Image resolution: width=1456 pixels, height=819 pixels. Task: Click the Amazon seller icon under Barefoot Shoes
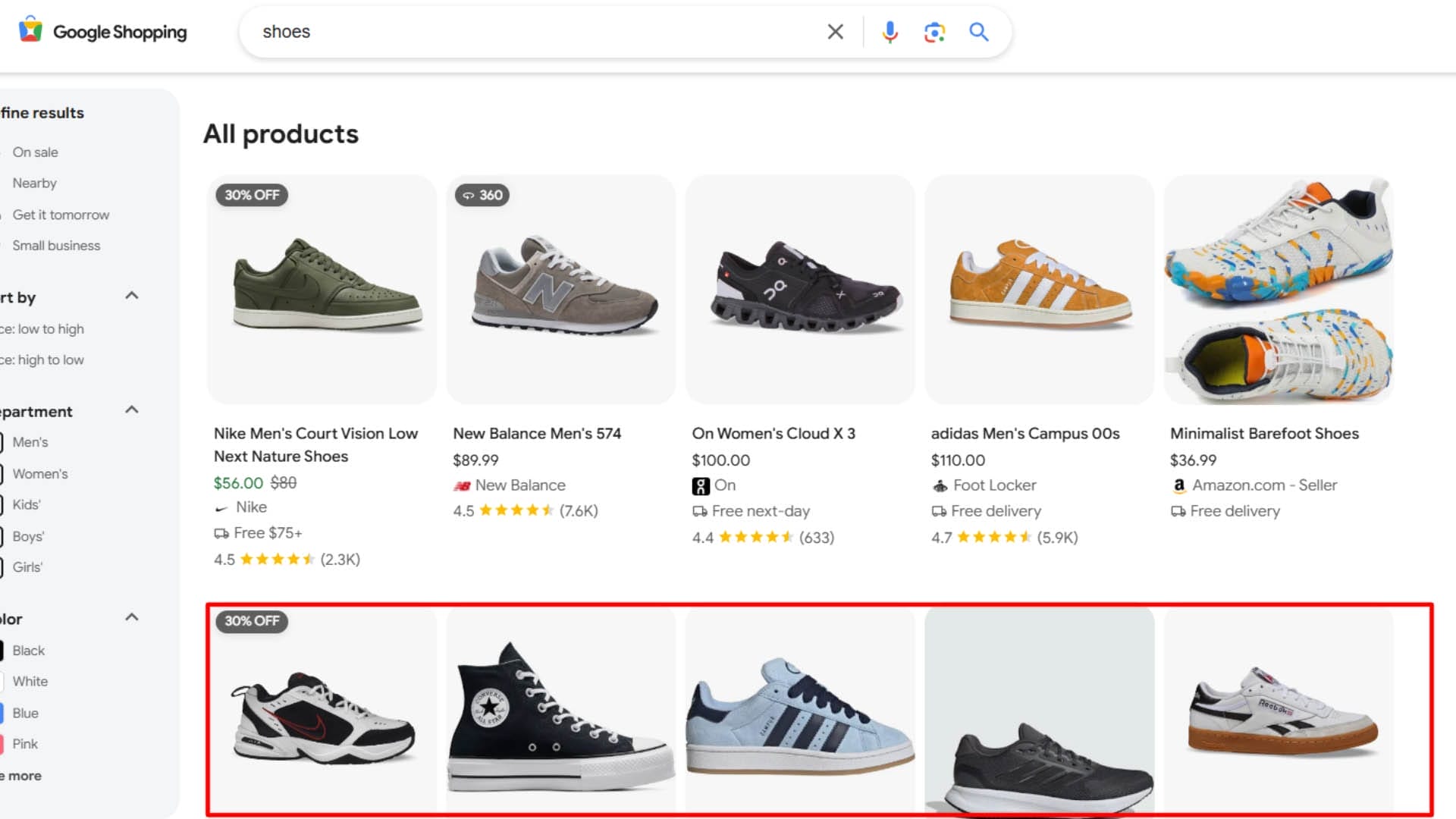1180,485
